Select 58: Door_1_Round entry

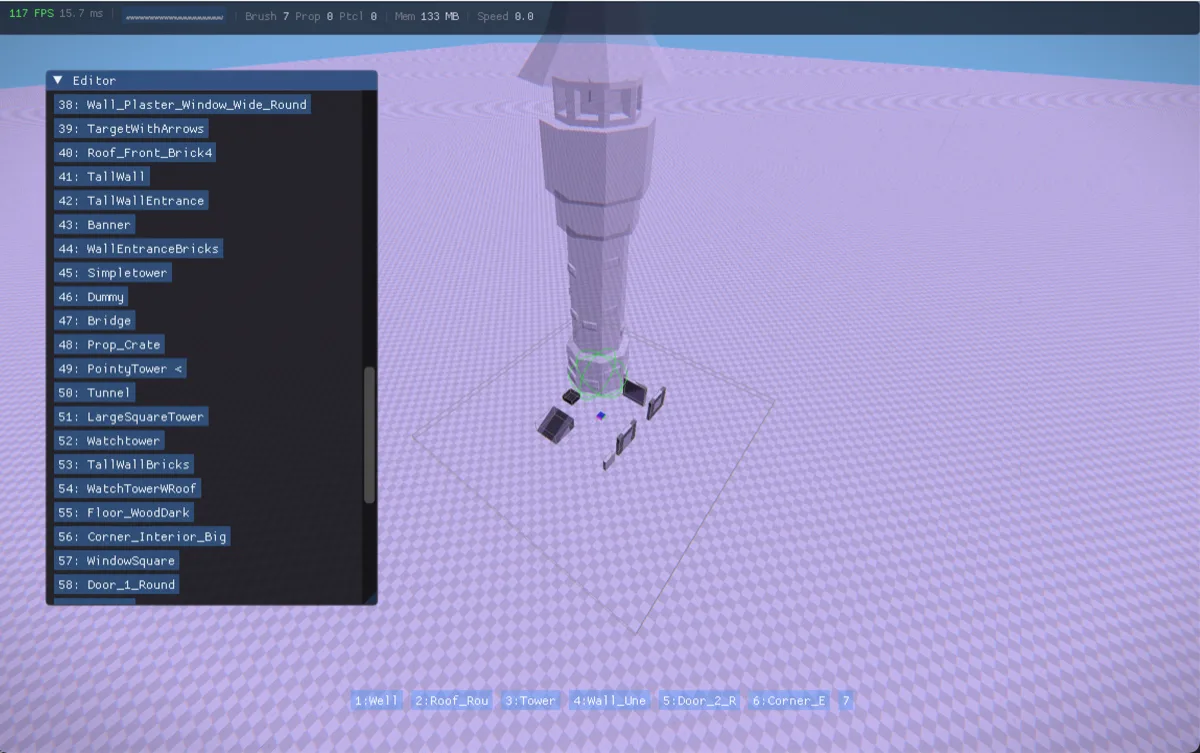tap(117, 584)
